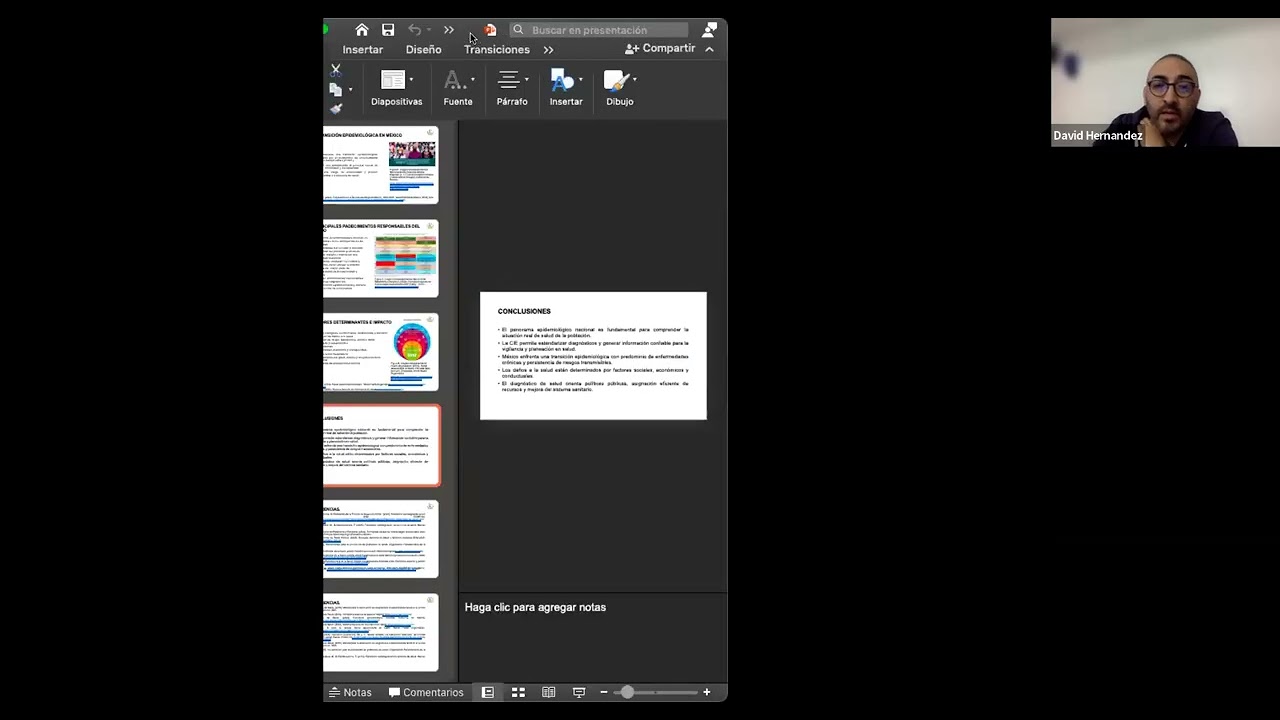Image resolution: width=1280 pixels, height=720 pixels.
Task: Open the Insertar shapes and text group
Action: [565, 88]
